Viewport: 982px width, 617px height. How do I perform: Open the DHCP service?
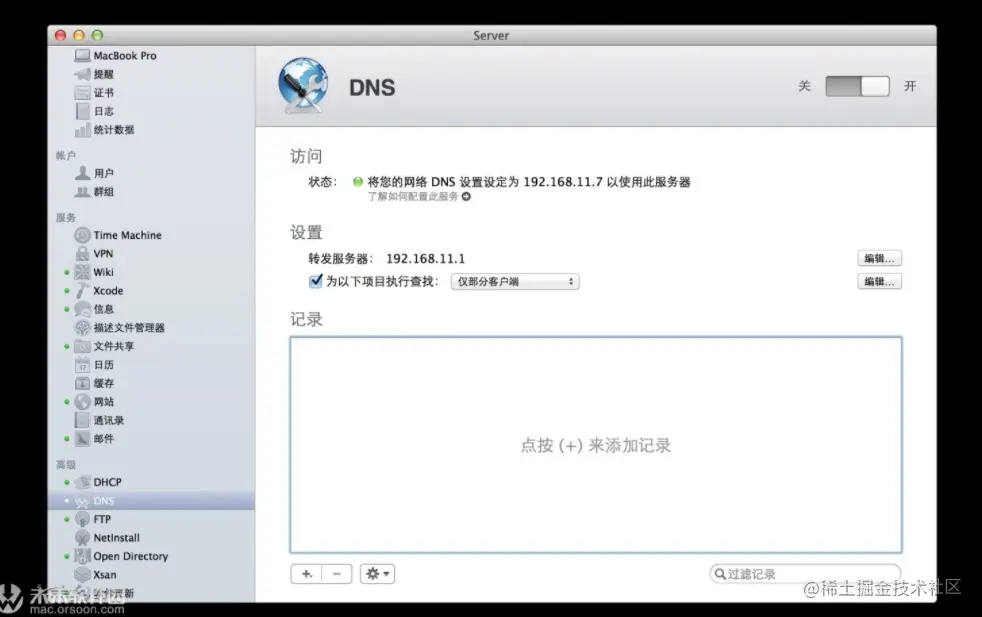point(98,482)
